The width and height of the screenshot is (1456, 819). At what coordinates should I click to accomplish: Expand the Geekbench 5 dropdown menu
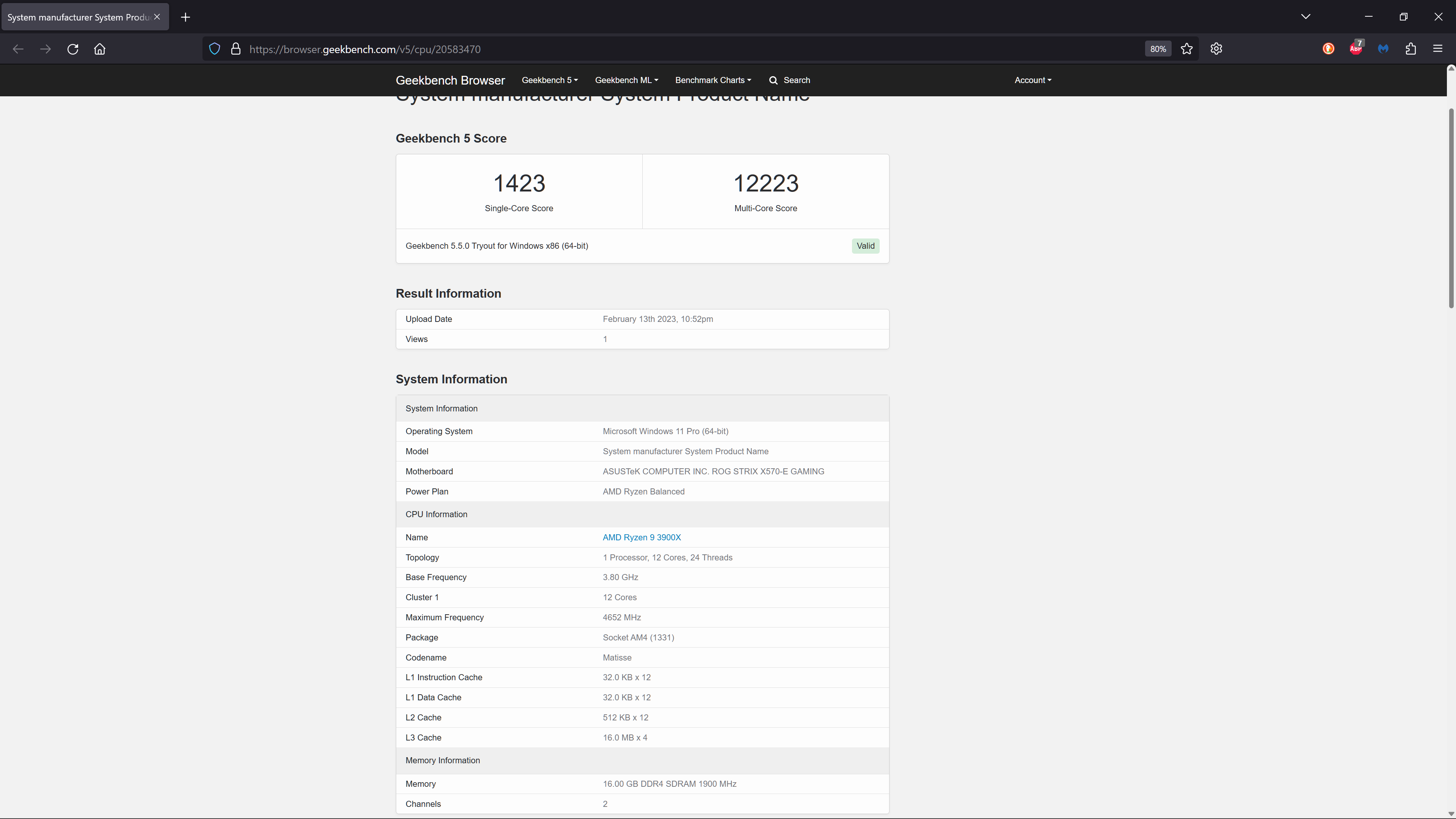[x=549, y=80]
